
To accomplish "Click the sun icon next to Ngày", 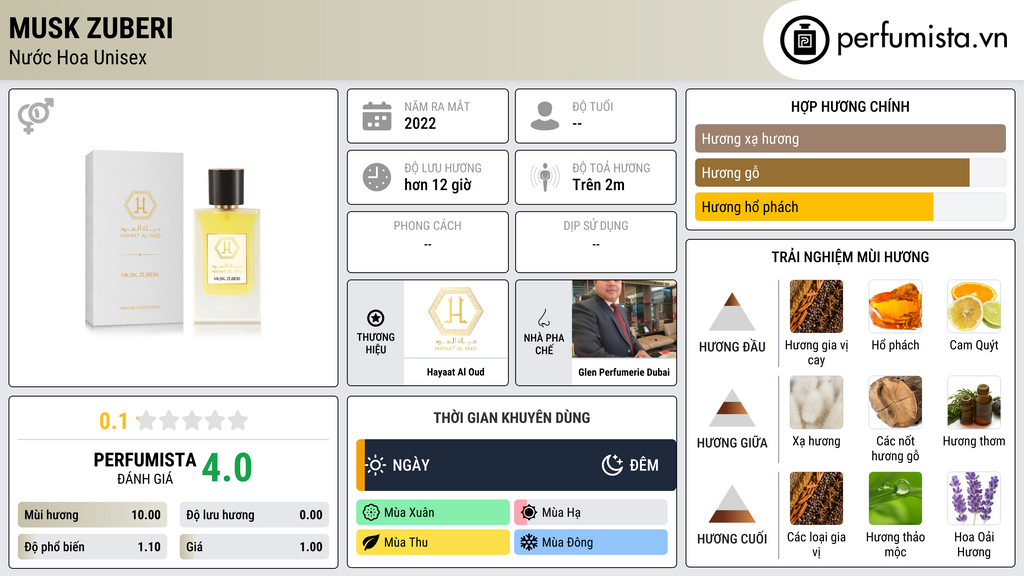I will click(376, 465).
